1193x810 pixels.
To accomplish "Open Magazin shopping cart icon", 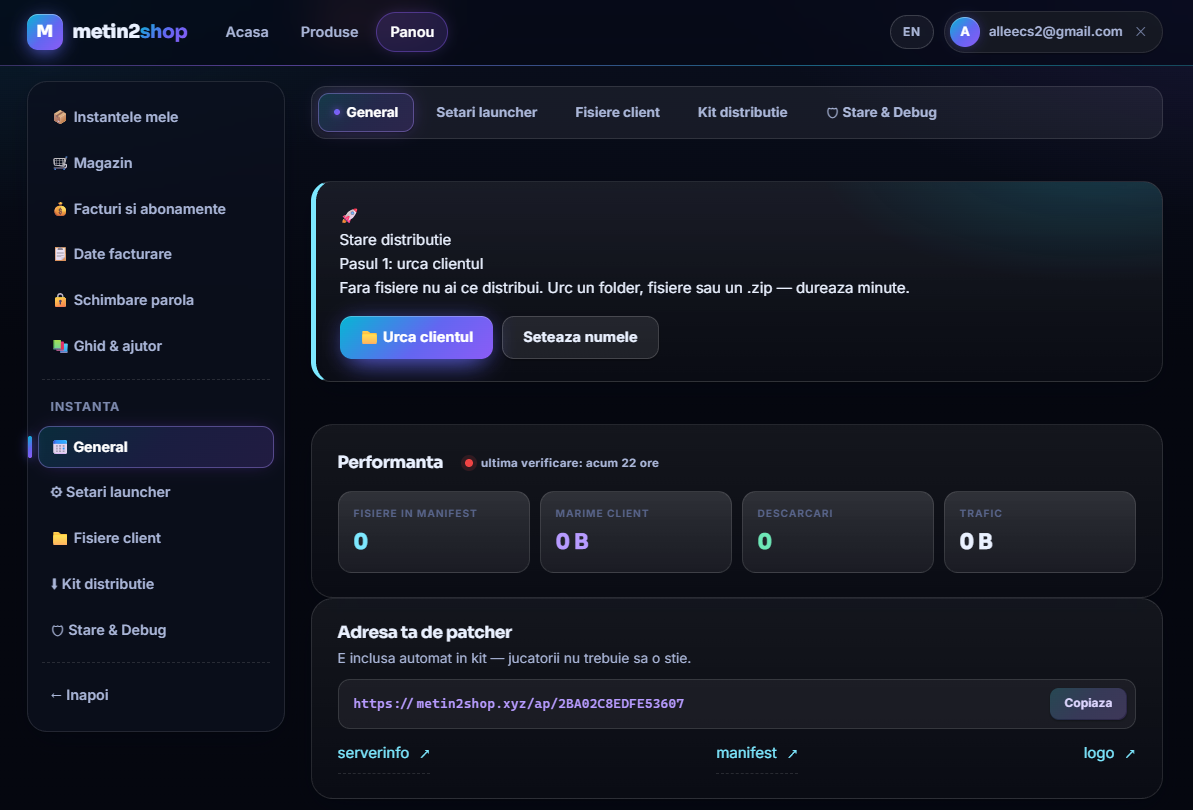I will pos(59,163).
